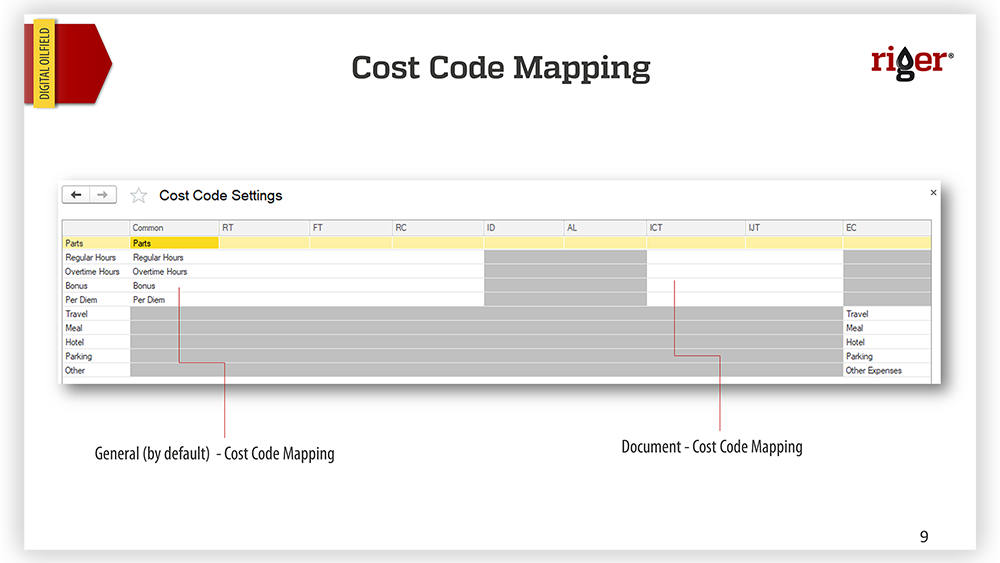The image size is (1000, 563).
Task: Close the Cost Code Settings window
Action: (933, 192)
